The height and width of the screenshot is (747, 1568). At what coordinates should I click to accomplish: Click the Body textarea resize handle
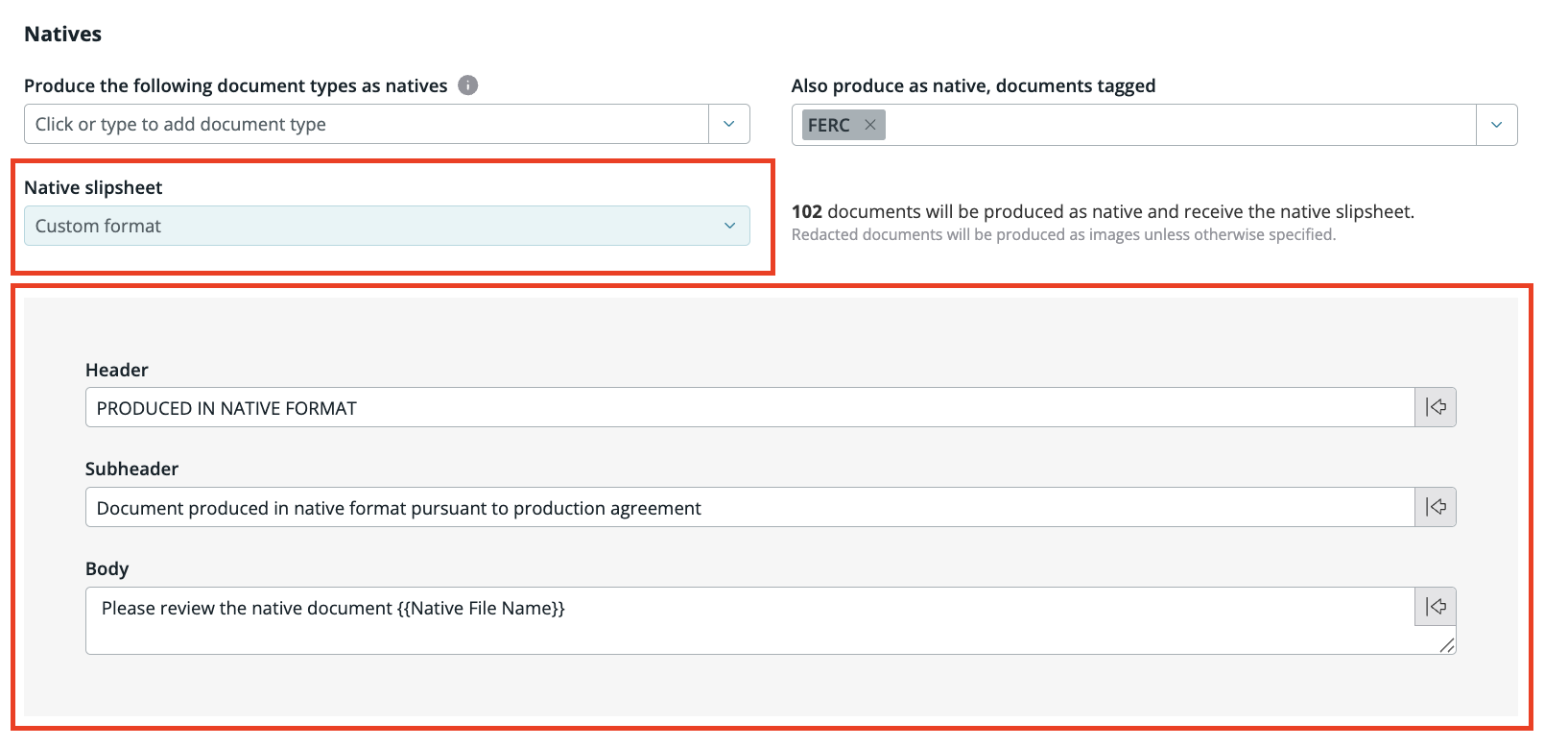click(1447, 645)
